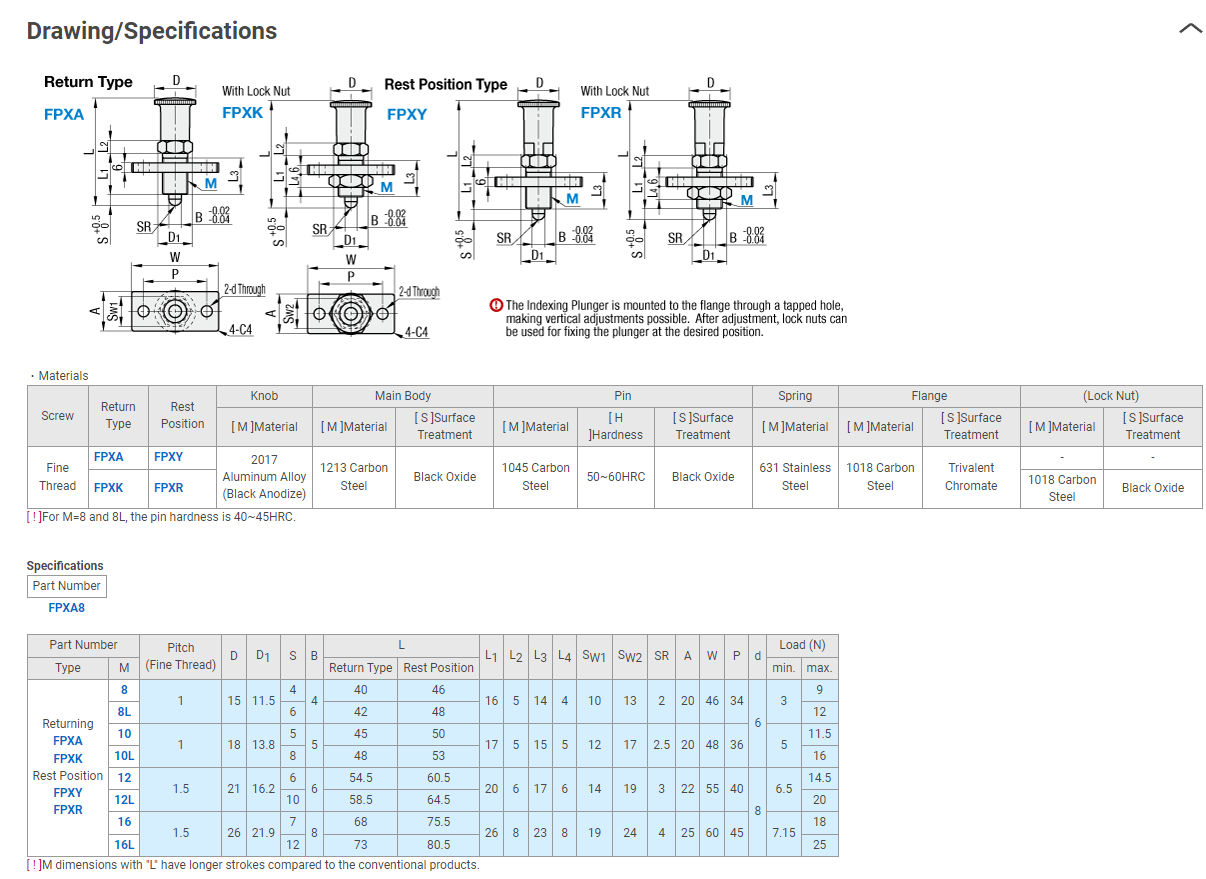Select FPXA in the Materials table Return Type column
Image resolution: width=1206 pixels, height=879 pixels.
[x=108, y=457]
